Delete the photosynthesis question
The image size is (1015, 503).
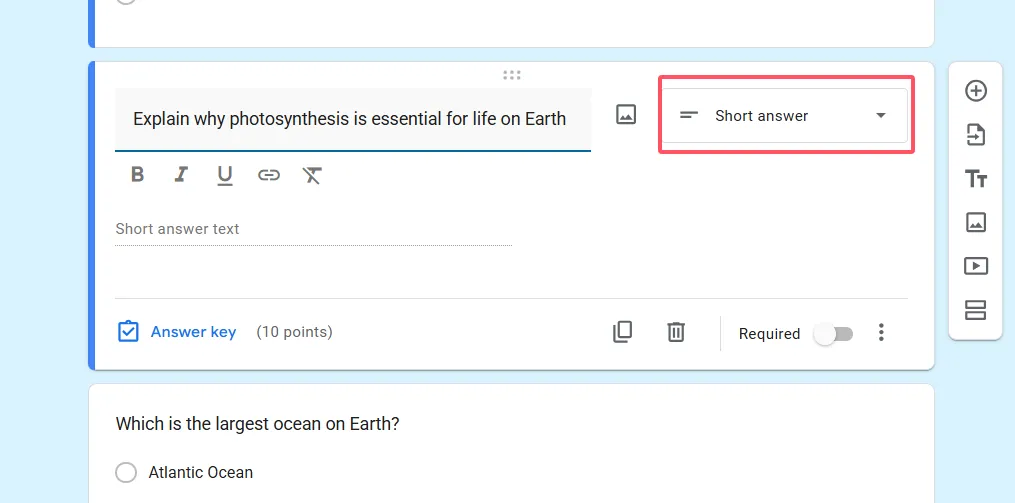[x=676, y=332]
